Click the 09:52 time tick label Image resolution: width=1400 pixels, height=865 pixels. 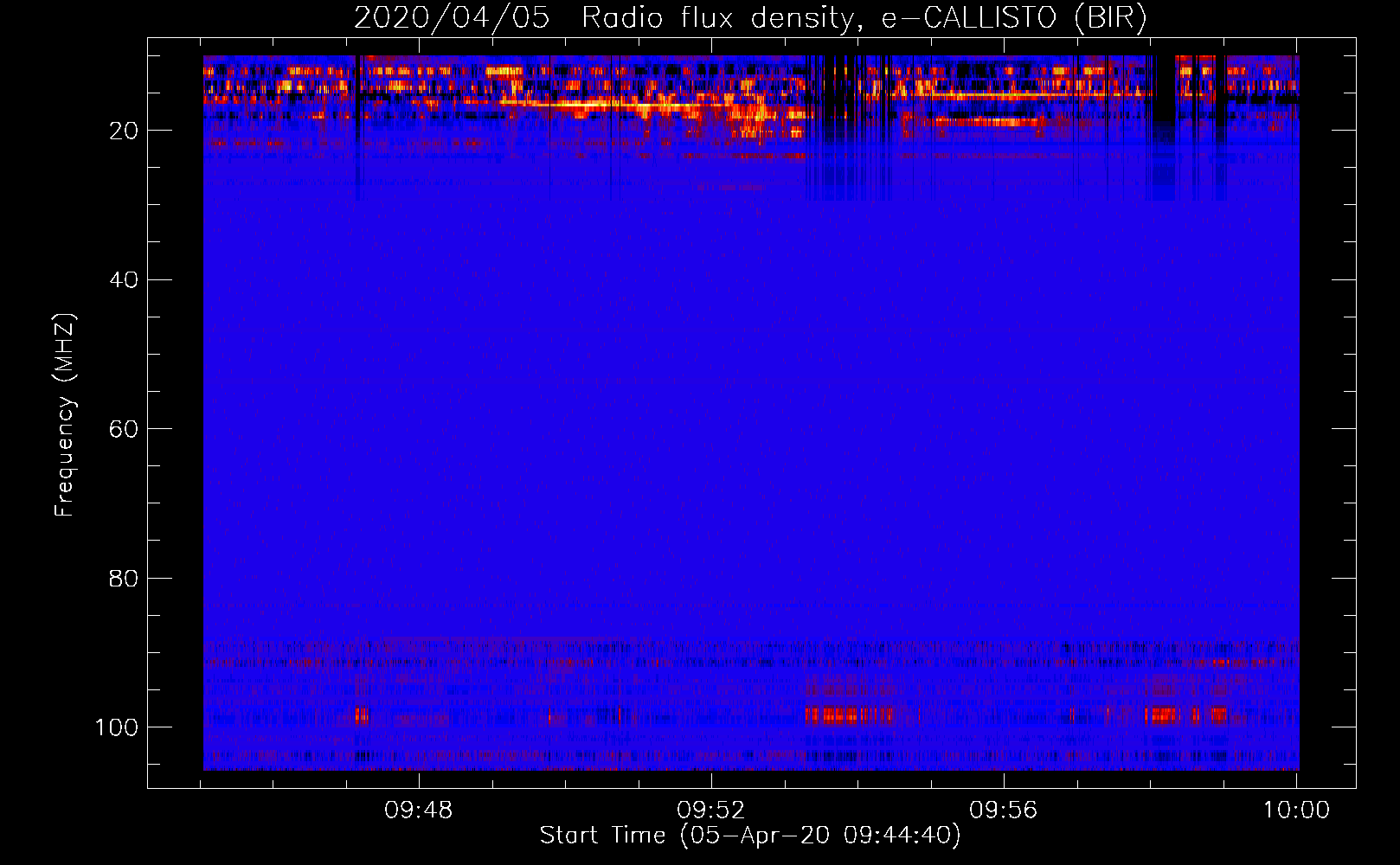pos(711,811)
